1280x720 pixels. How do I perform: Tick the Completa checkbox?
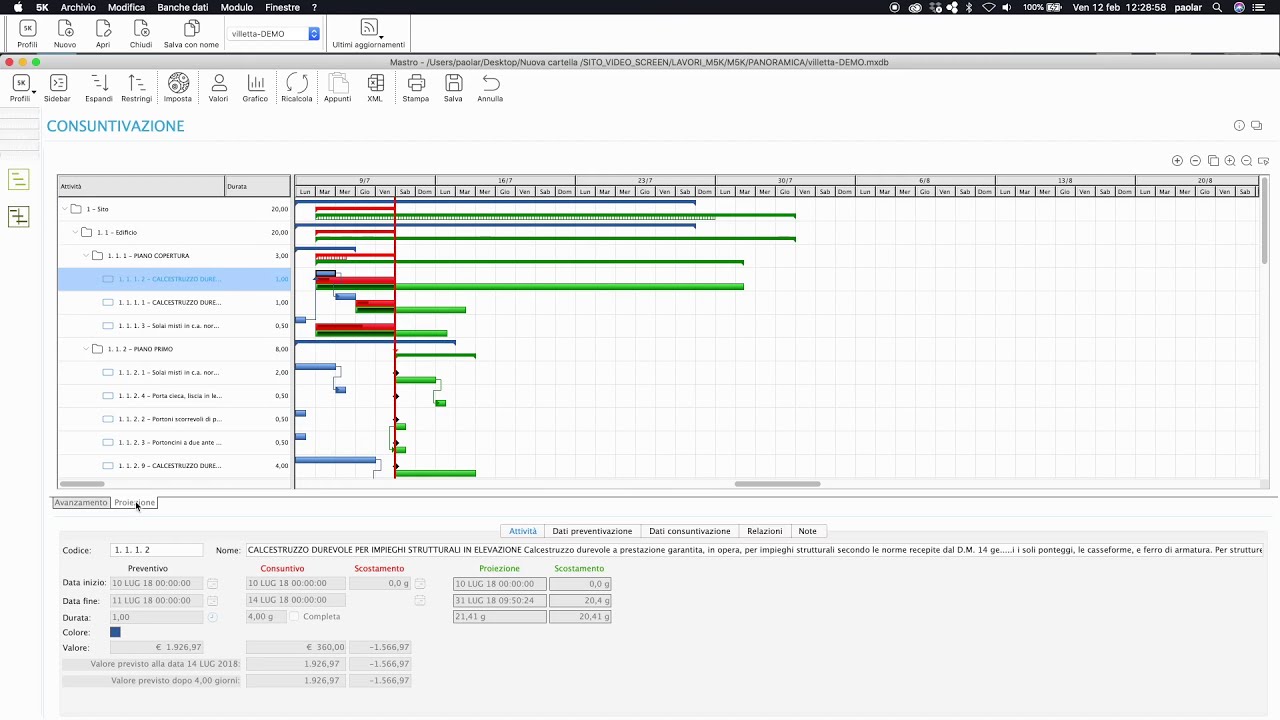[x=294, y=617]
